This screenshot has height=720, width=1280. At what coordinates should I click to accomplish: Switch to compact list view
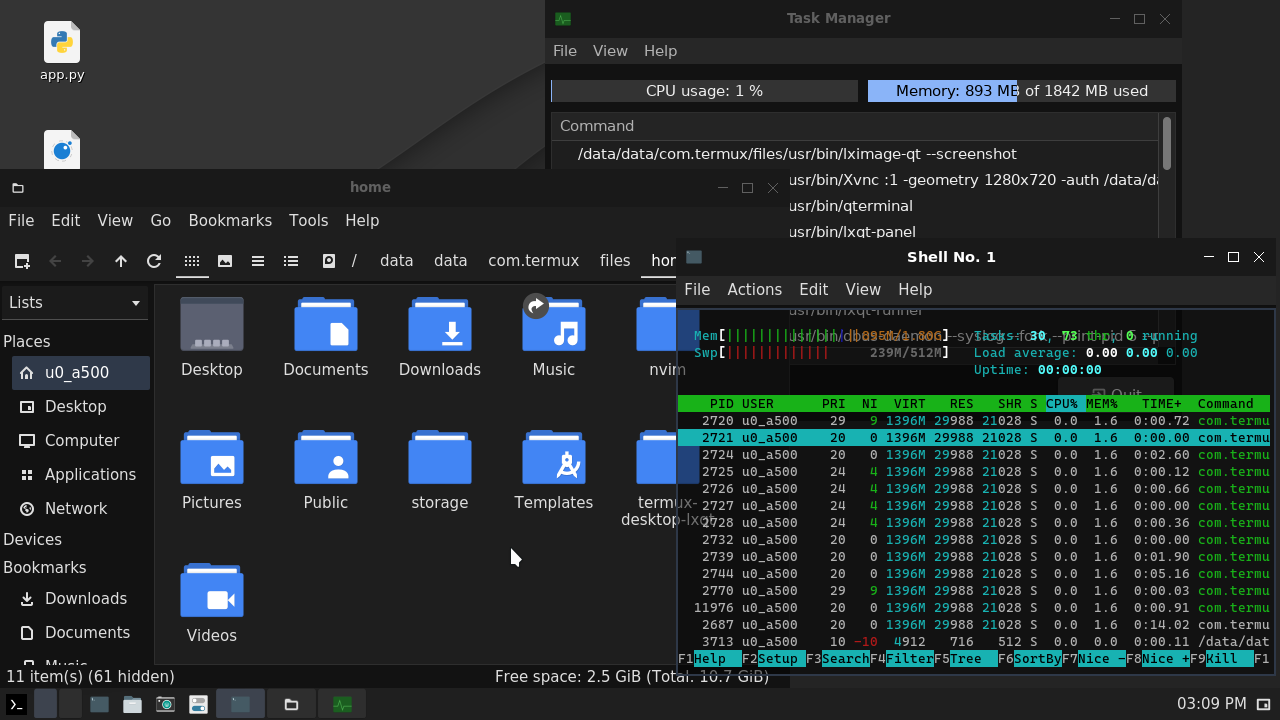(258, 261)
